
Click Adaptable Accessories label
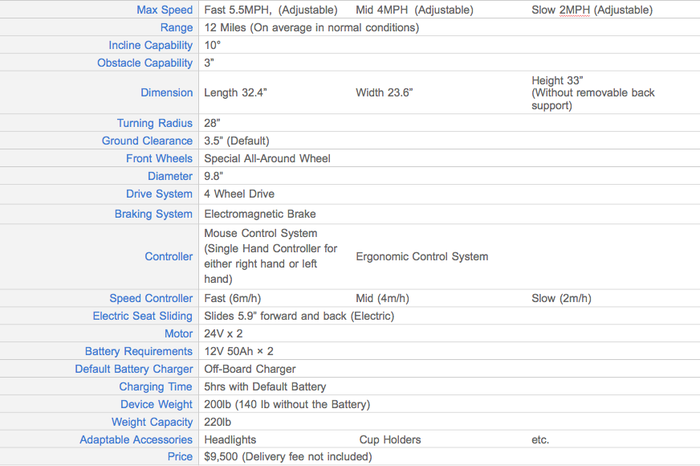(136, 440)
